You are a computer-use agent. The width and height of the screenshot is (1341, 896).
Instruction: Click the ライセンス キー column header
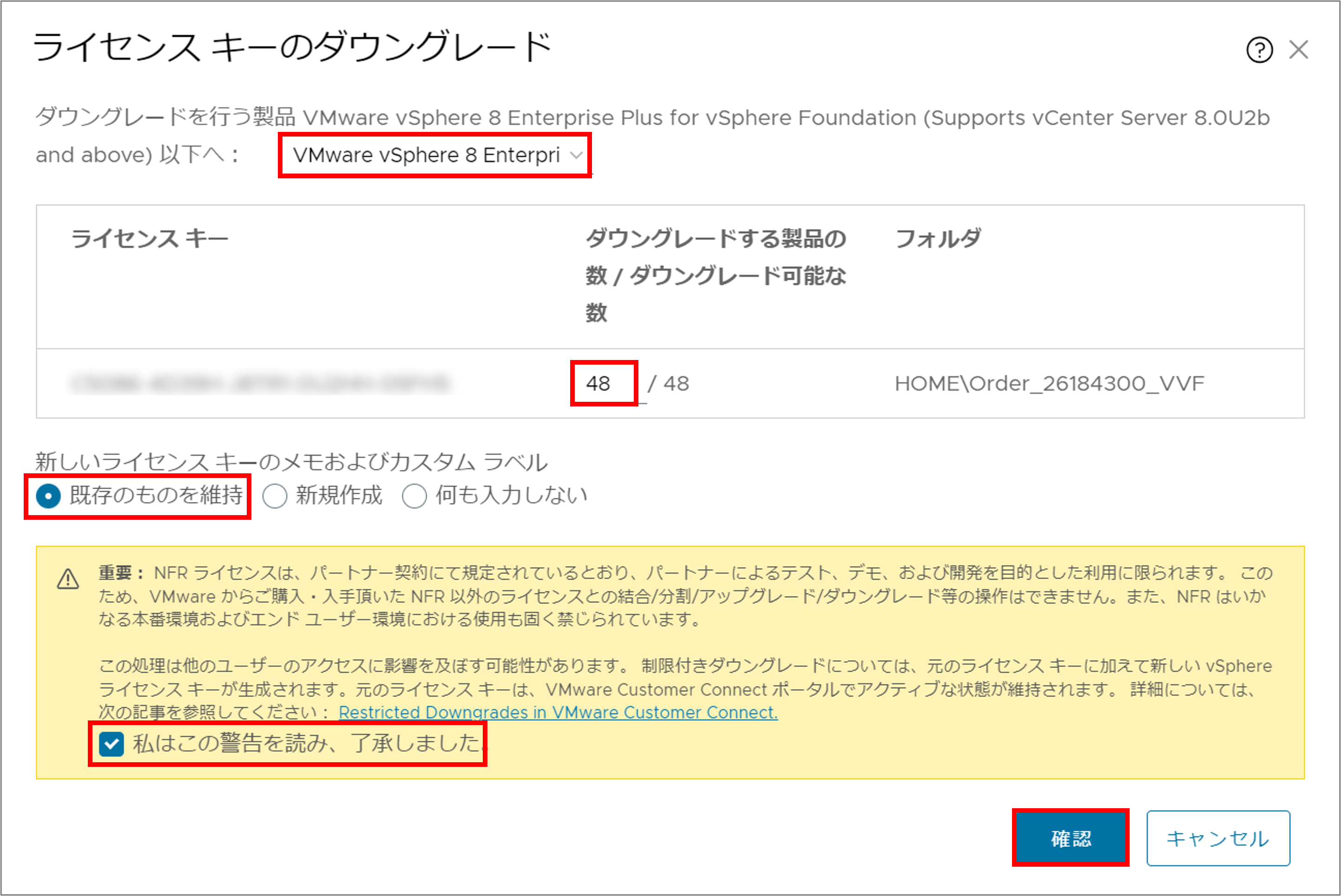click(x=150, y=239)
